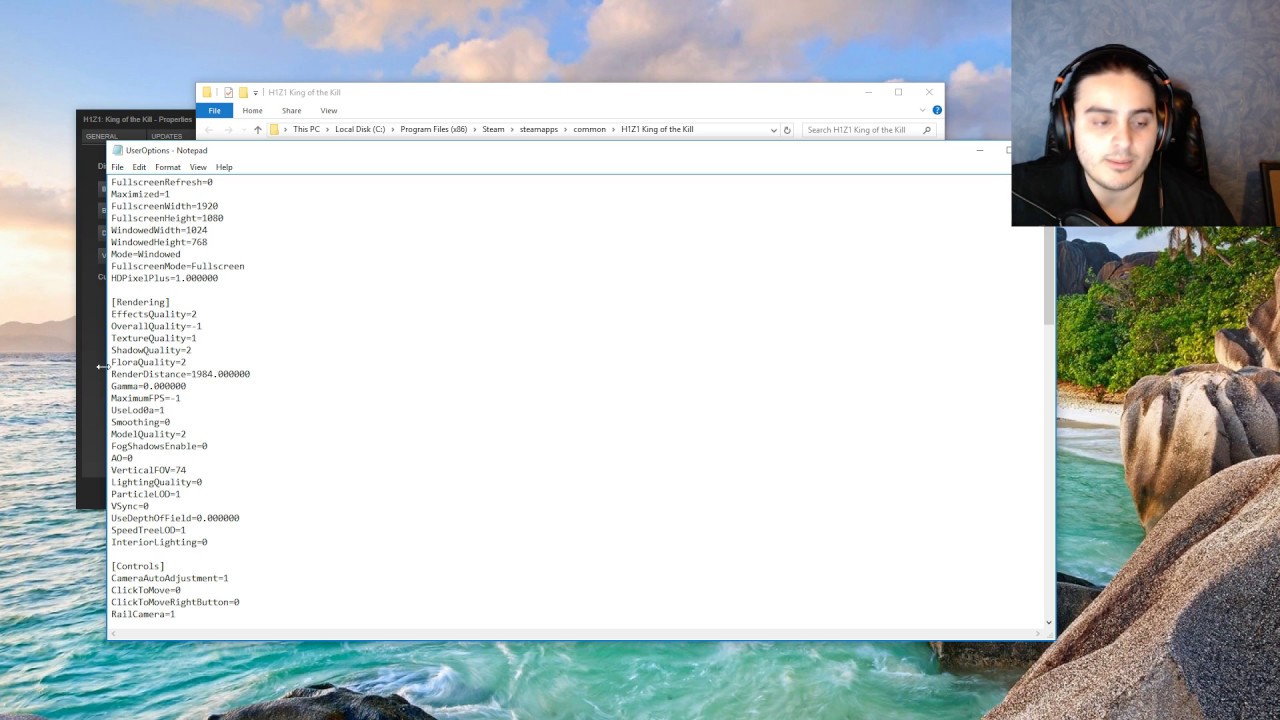
Task: Click the Notepad document icon in title bar
Action: tap(118, 151)
